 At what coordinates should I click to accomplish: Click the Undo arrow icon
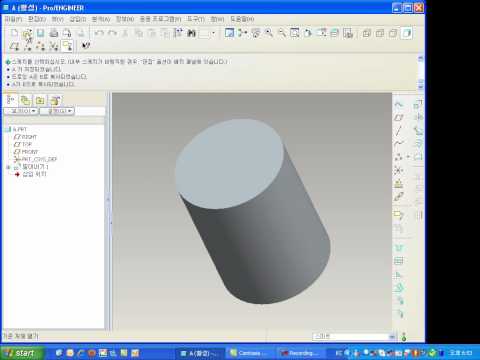[x=99, y=33]
